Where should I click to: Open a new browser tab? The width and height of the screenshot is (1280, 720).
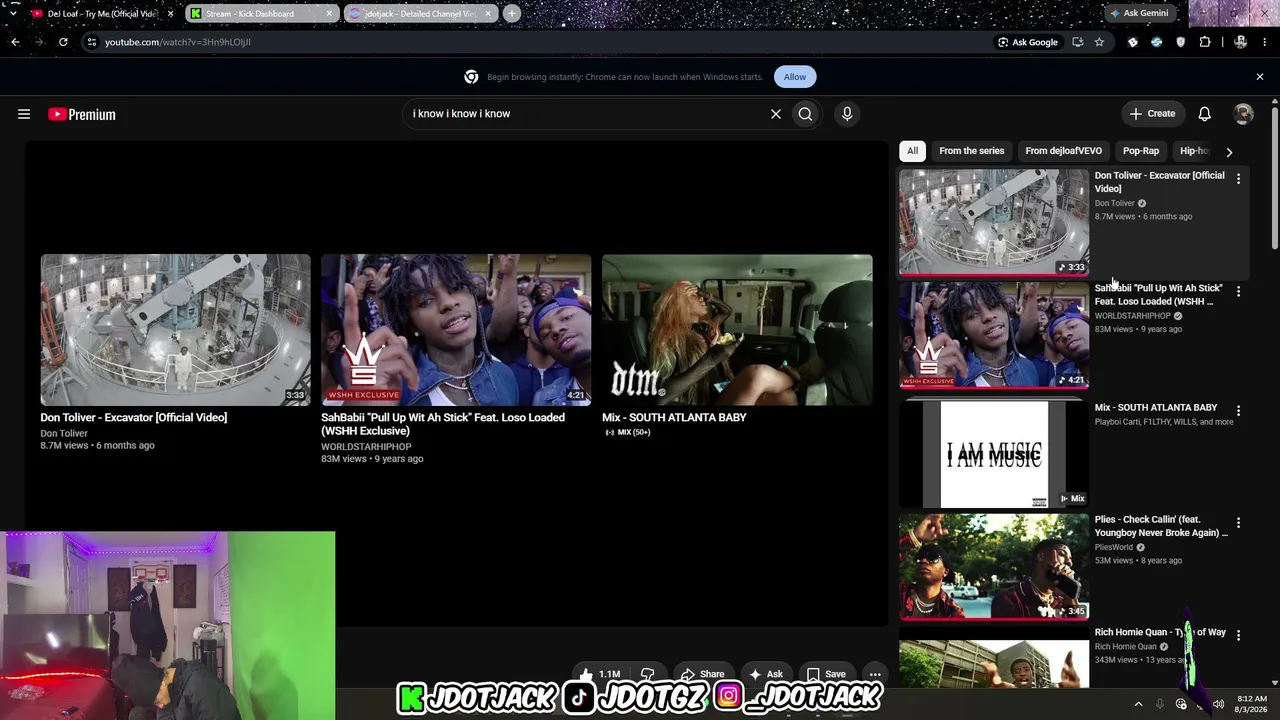click(x=511, y=14)
